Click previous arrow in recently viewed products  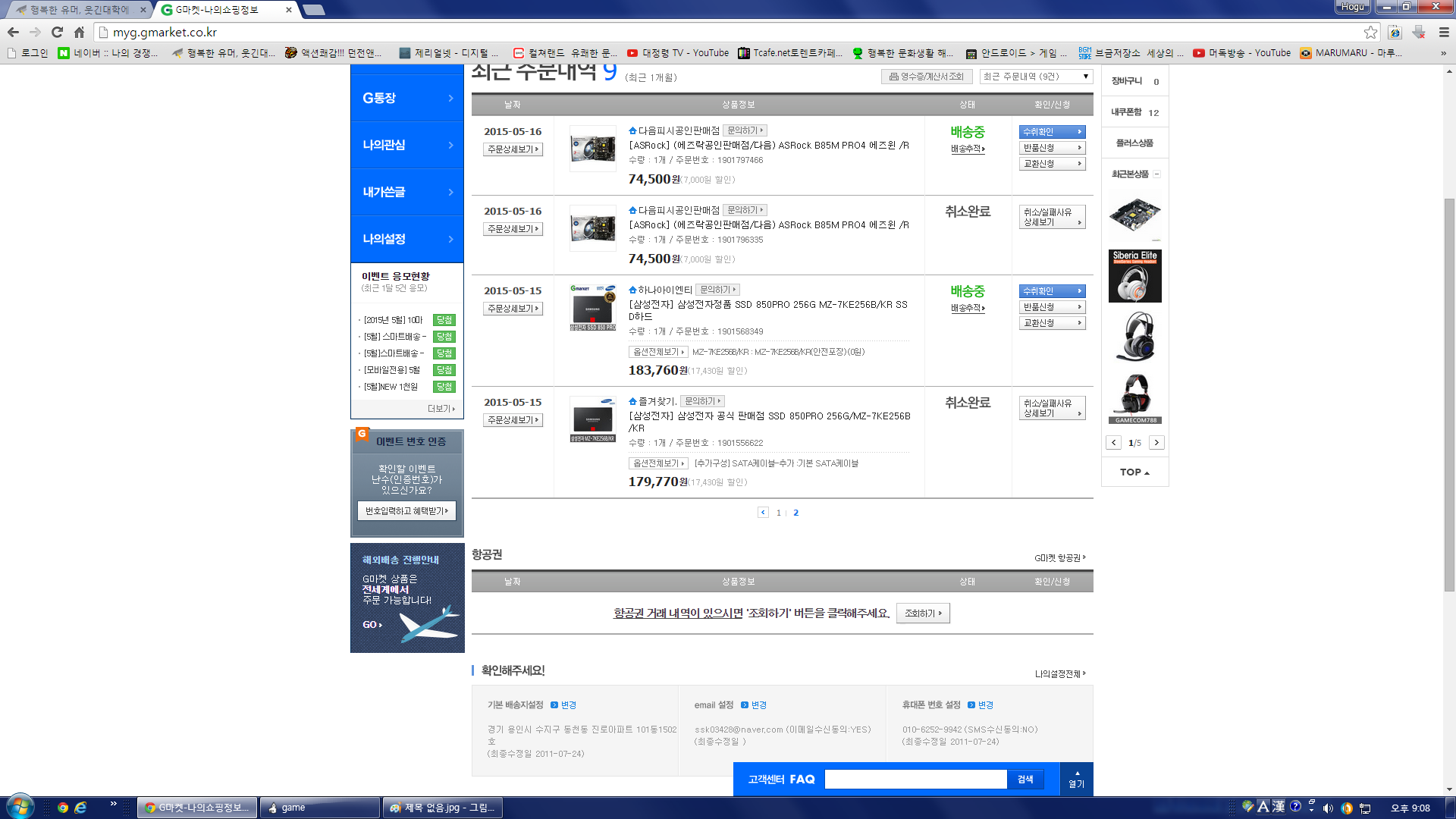tap(1113, 443)
